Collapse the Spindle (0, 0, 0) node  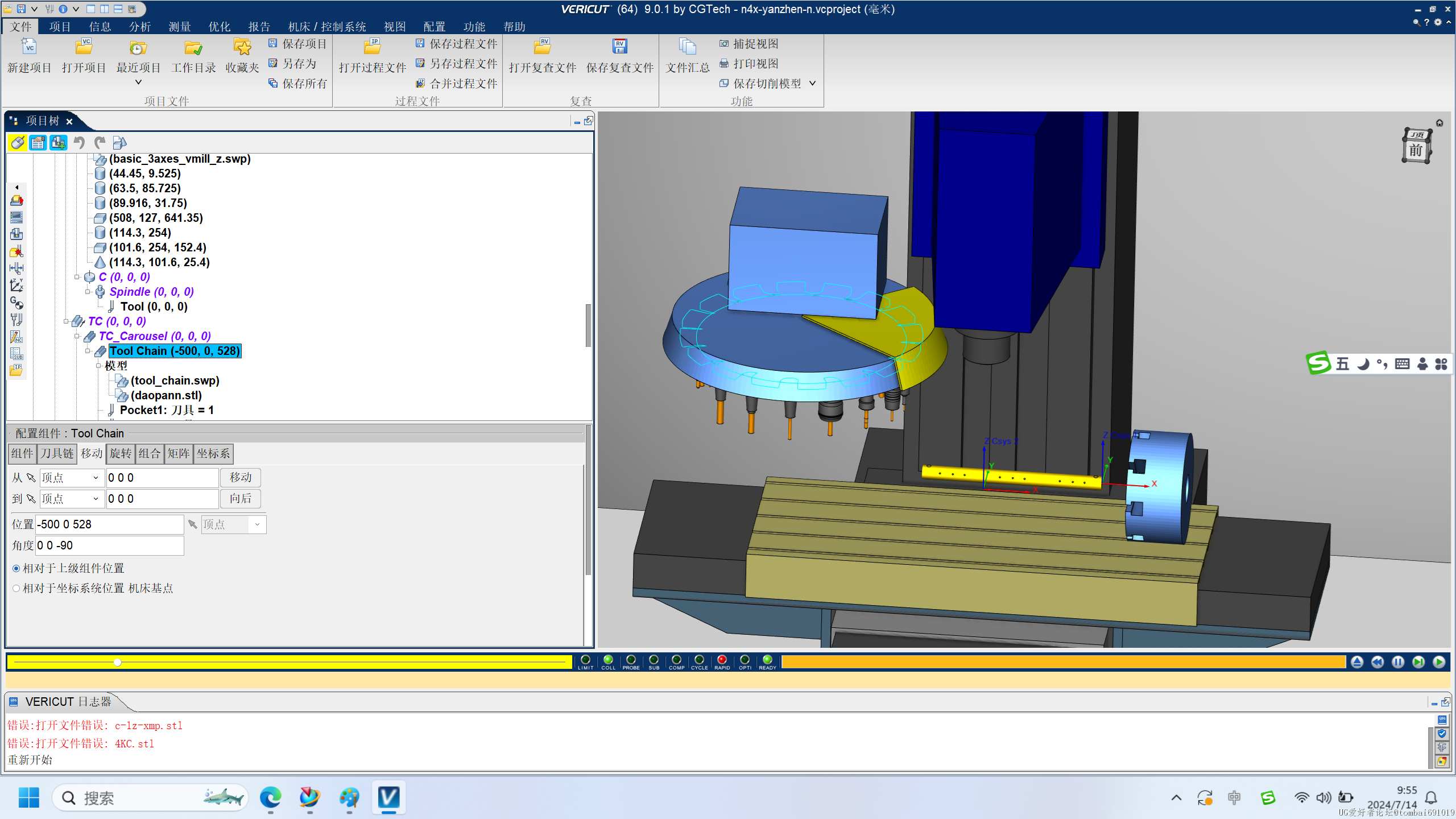tap(88, 292)
